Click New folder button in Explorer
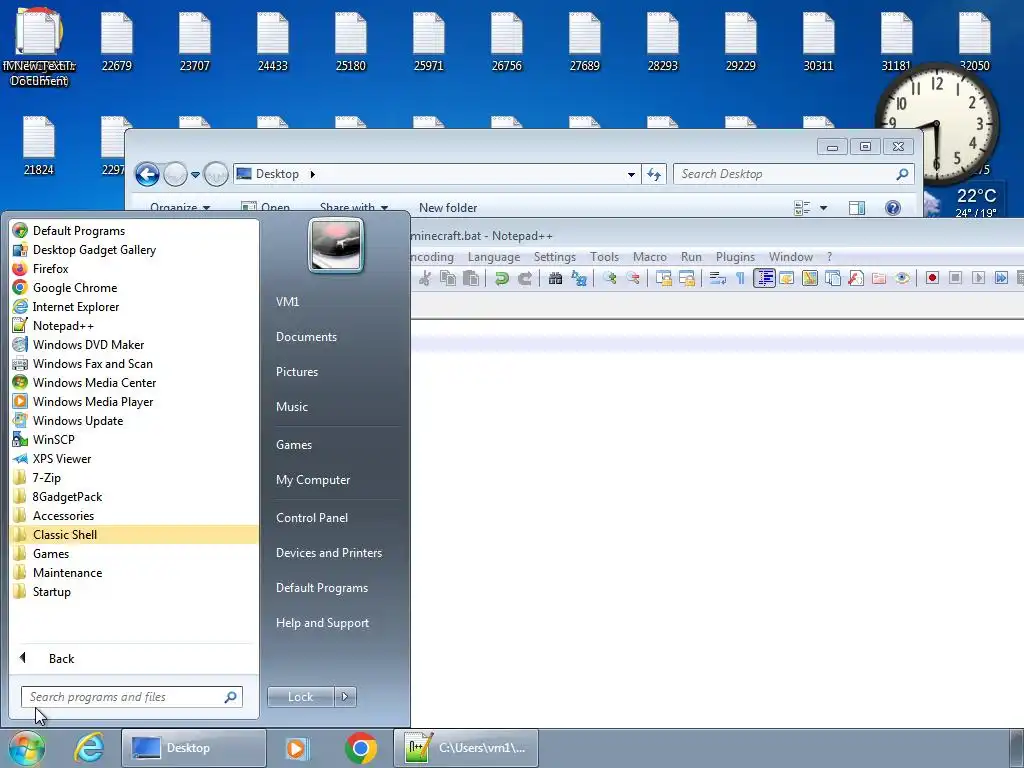This screenshot has width=1024, height=768. (448, 208)
